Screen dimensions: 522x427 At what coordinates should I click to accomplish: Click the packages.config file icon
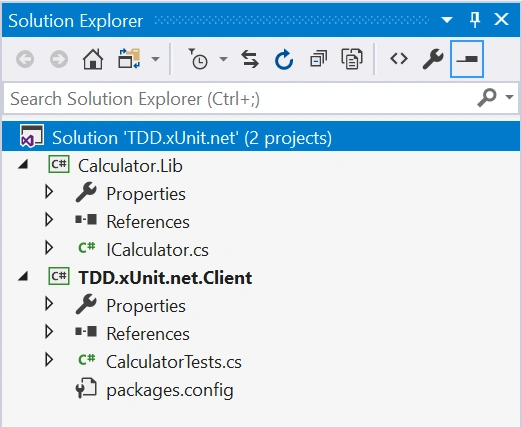pos(86,388)
